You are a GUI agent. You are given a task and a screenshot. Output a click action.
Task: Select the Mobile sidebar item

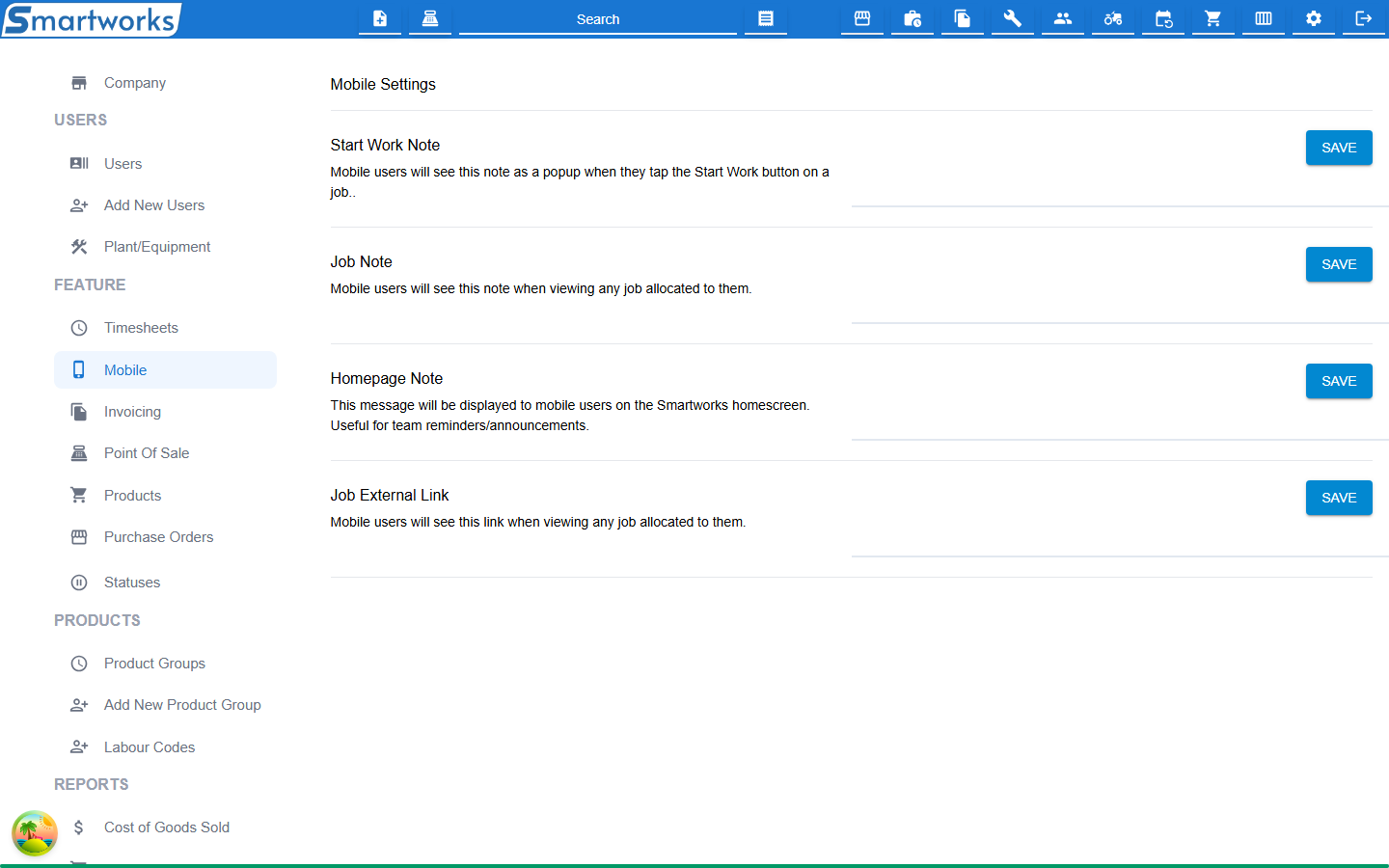(x=165, y=370)
